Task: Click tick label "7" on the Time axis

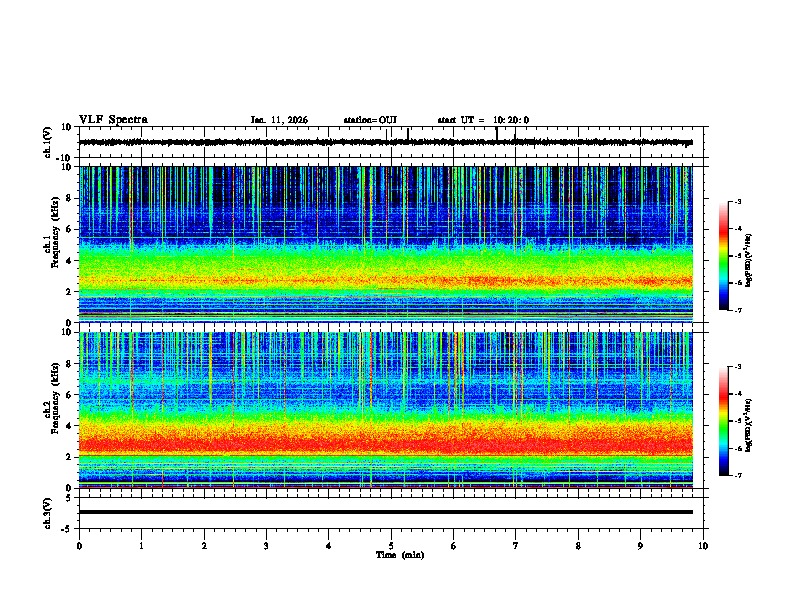Action: tap(516, 545)
